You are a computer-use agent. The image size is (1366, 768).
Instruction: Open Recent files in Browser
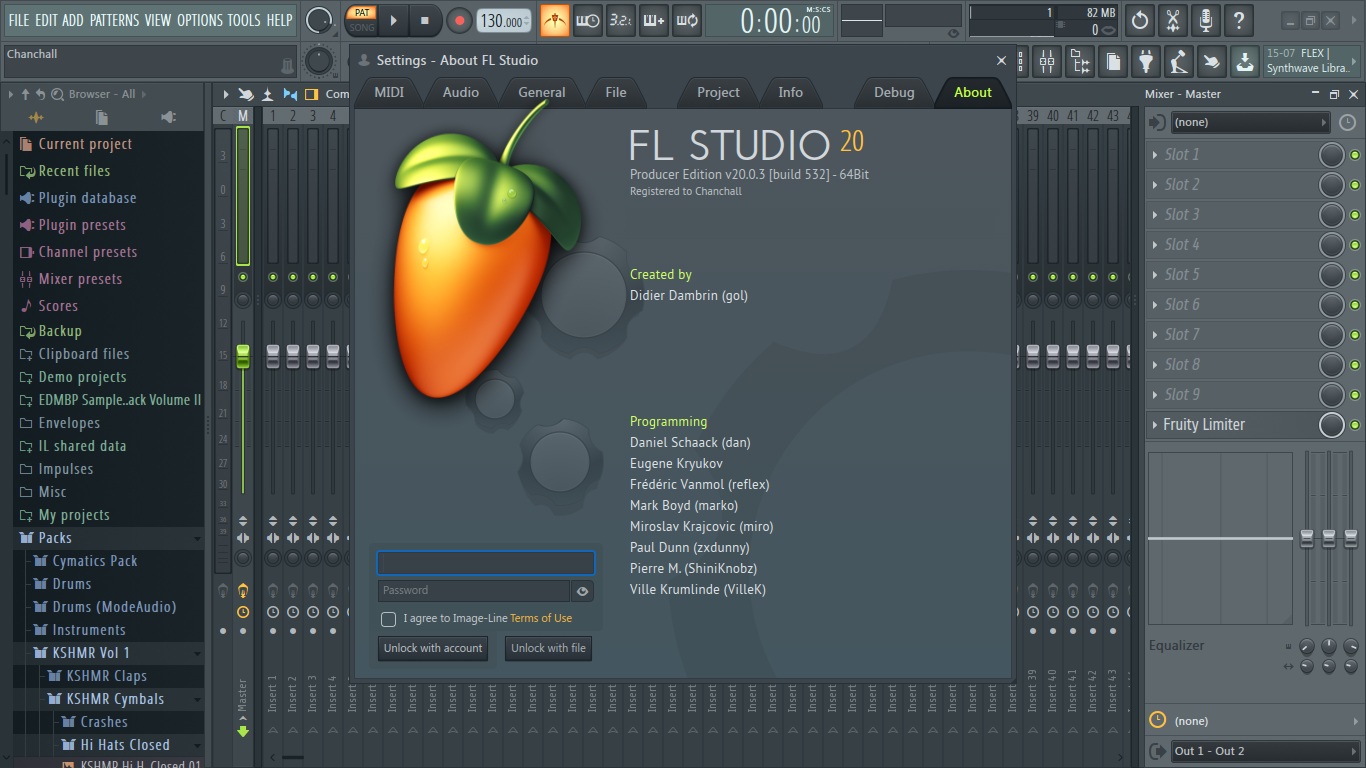click(74, 171)
